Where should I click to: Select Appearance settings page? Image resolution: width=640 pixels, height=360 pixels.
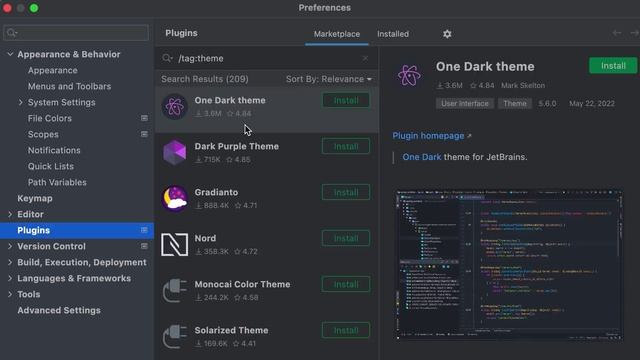click(53, 70)
